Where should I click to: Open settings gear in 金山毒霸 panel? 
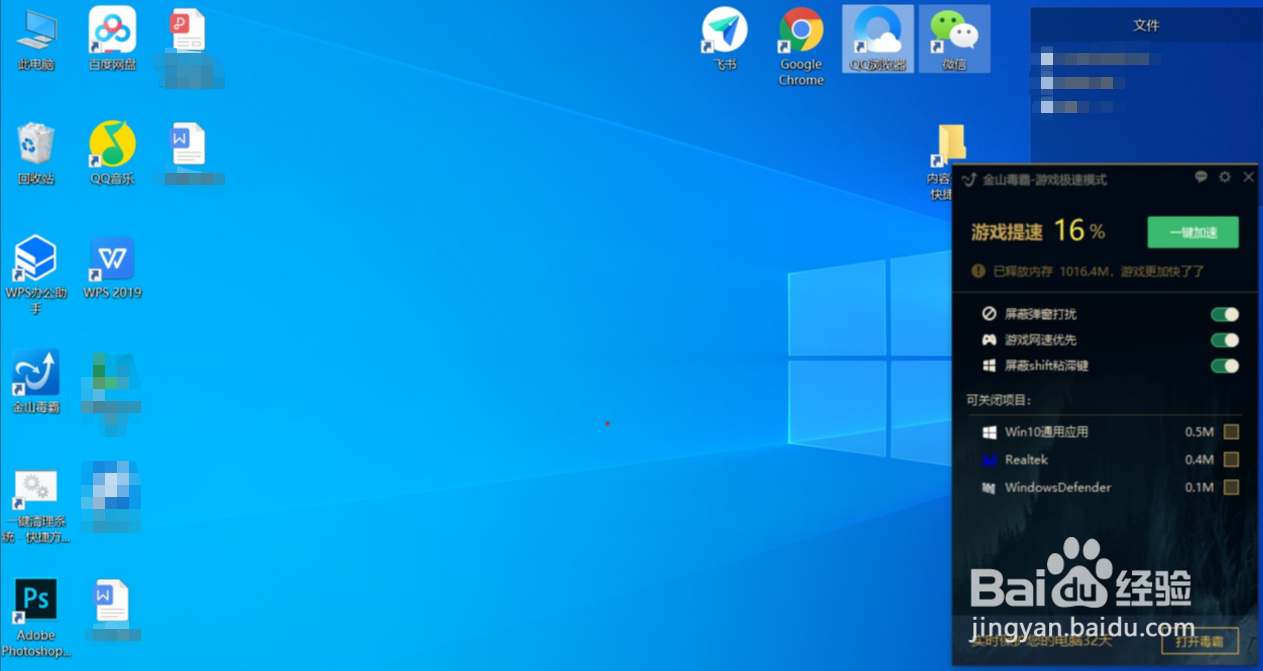click(1225, 177)
